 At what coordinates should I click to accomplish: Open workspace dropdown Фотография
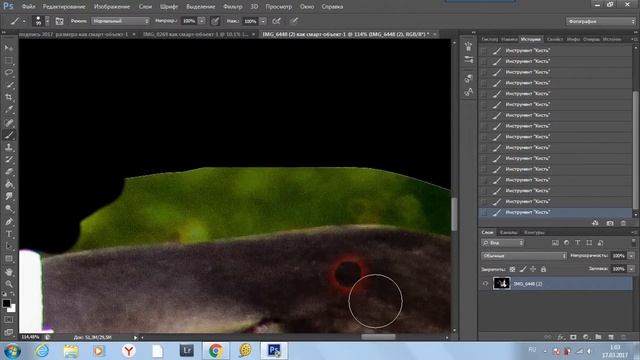point(600,21)
